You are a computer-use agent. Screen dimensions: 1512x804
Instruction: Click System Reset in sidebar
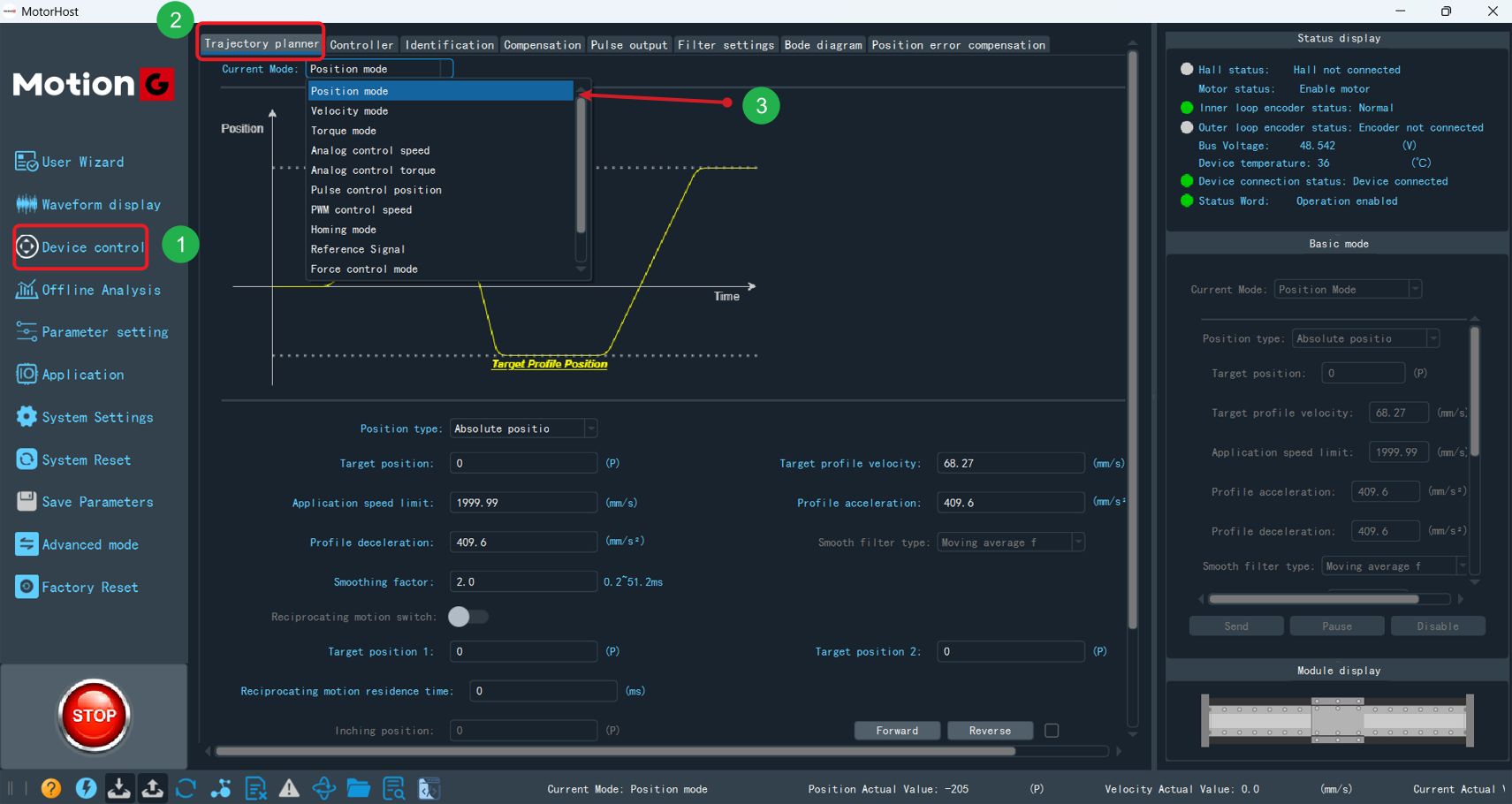tap(73, 459)
